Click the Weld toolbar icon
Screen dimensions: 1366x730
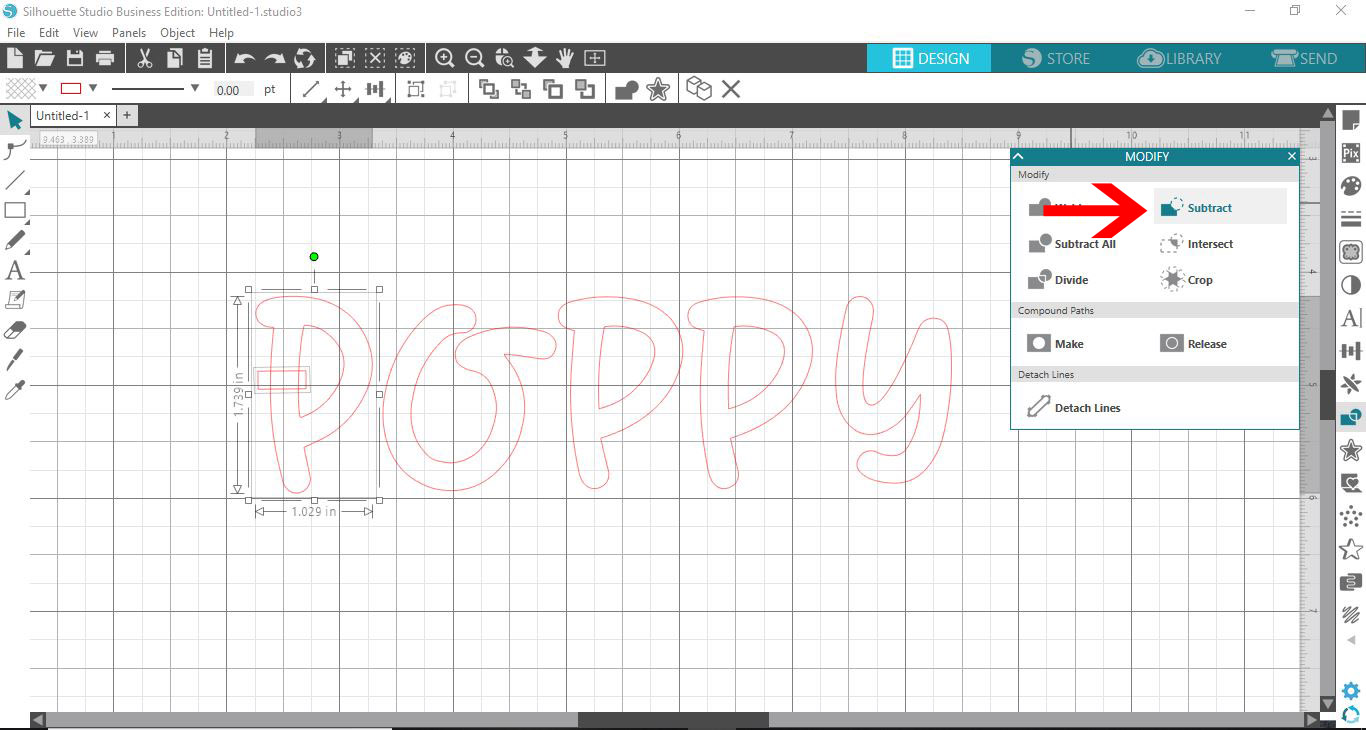click(x=627, y=89)
